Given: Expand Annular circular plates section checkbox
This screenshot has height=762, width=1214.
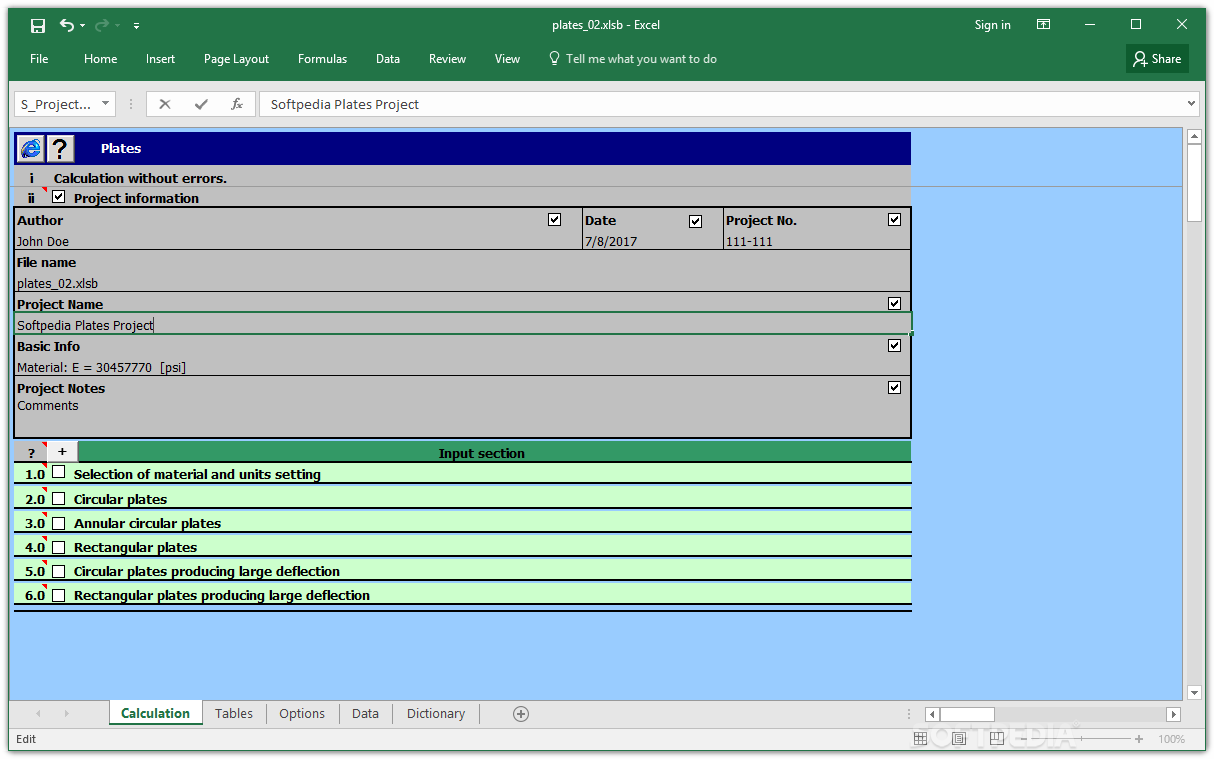Looking at the screenshot, I should click(x=59, y=522).
